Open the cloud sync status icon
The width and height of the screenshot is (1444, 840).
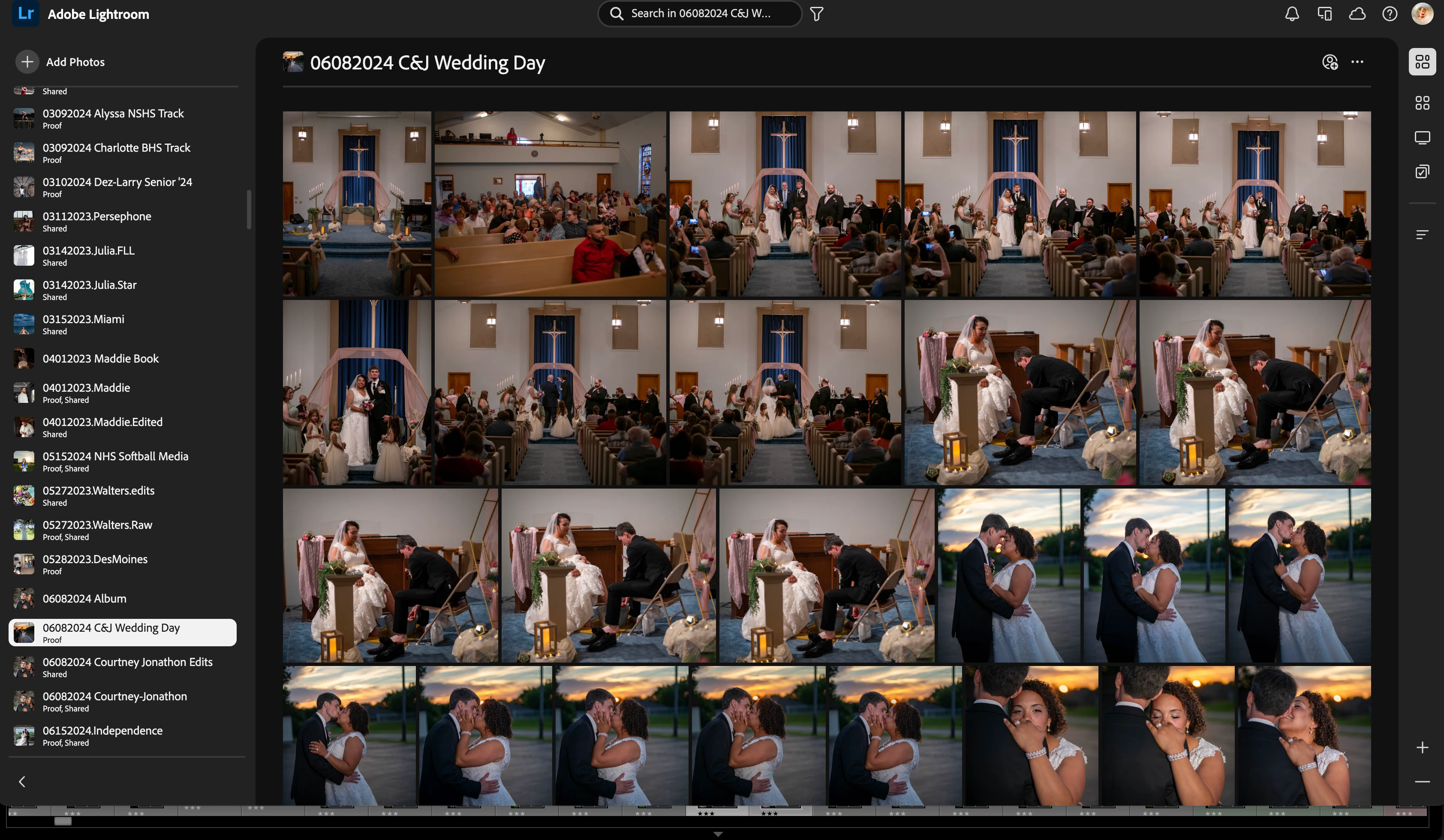(x=1357, y=14)
